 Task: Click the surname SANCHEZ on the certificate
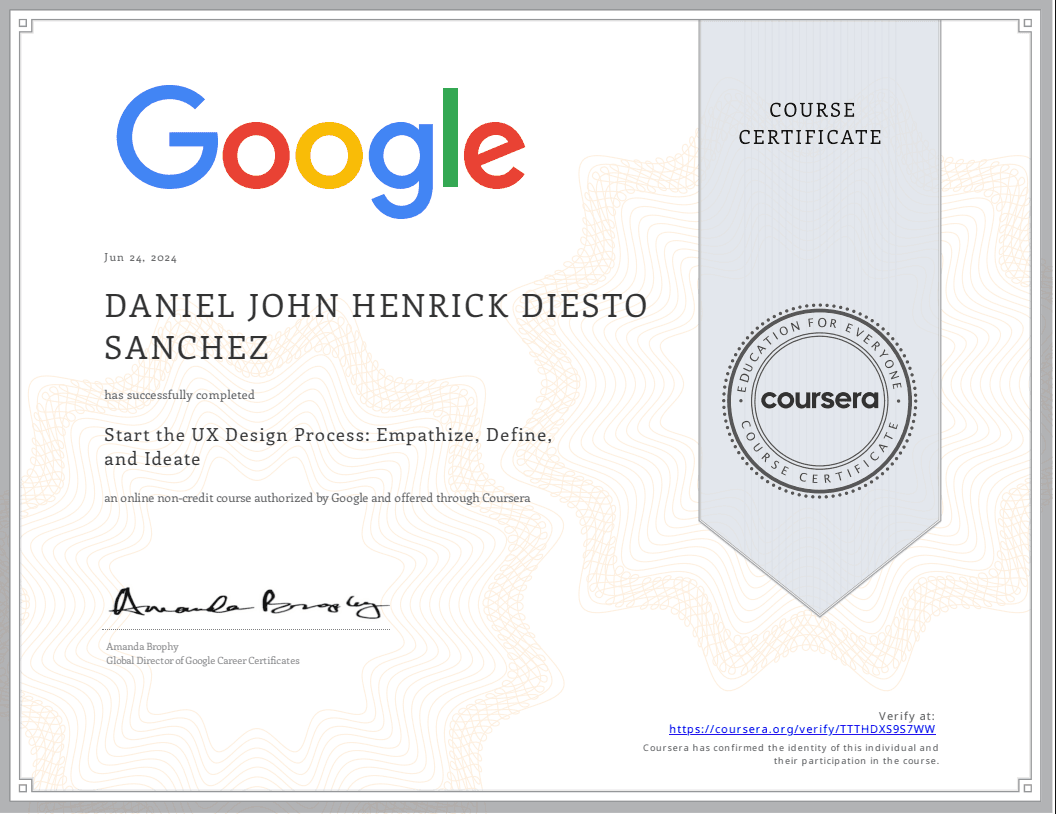click(x=187, y=348)
